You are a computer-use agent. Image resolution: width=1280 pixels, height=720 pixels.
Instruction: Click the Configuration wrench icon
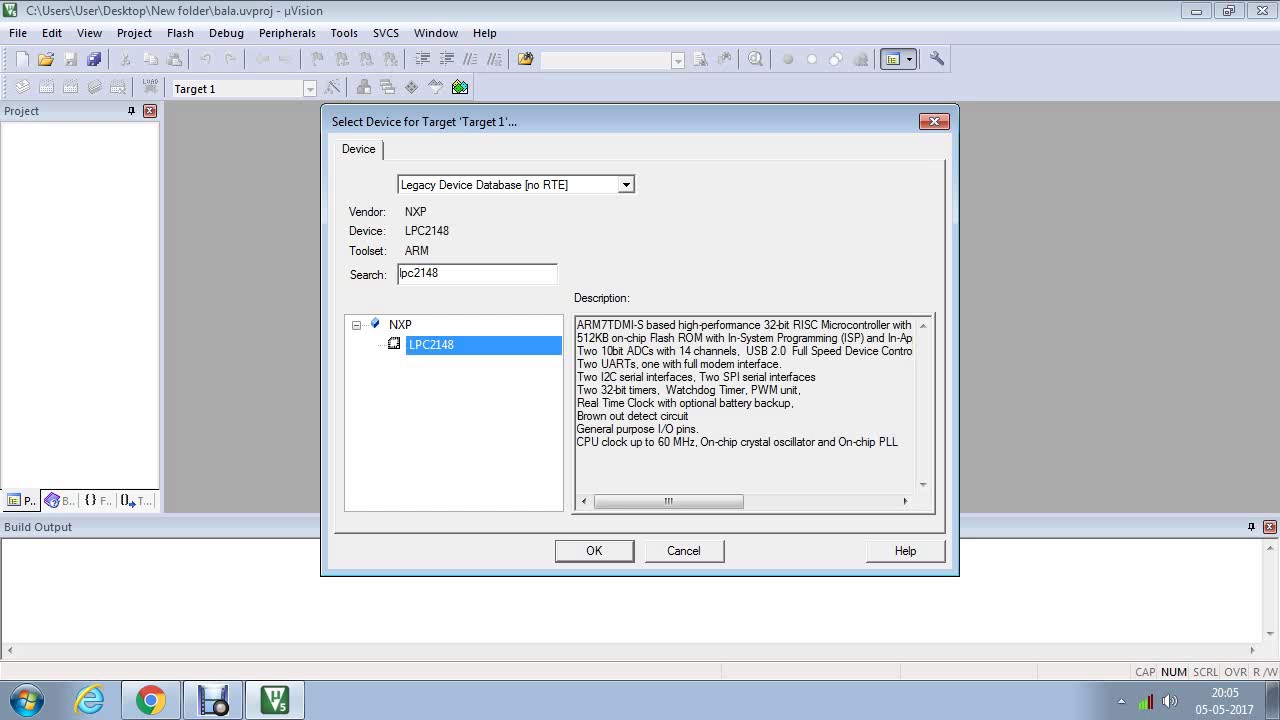937,59
